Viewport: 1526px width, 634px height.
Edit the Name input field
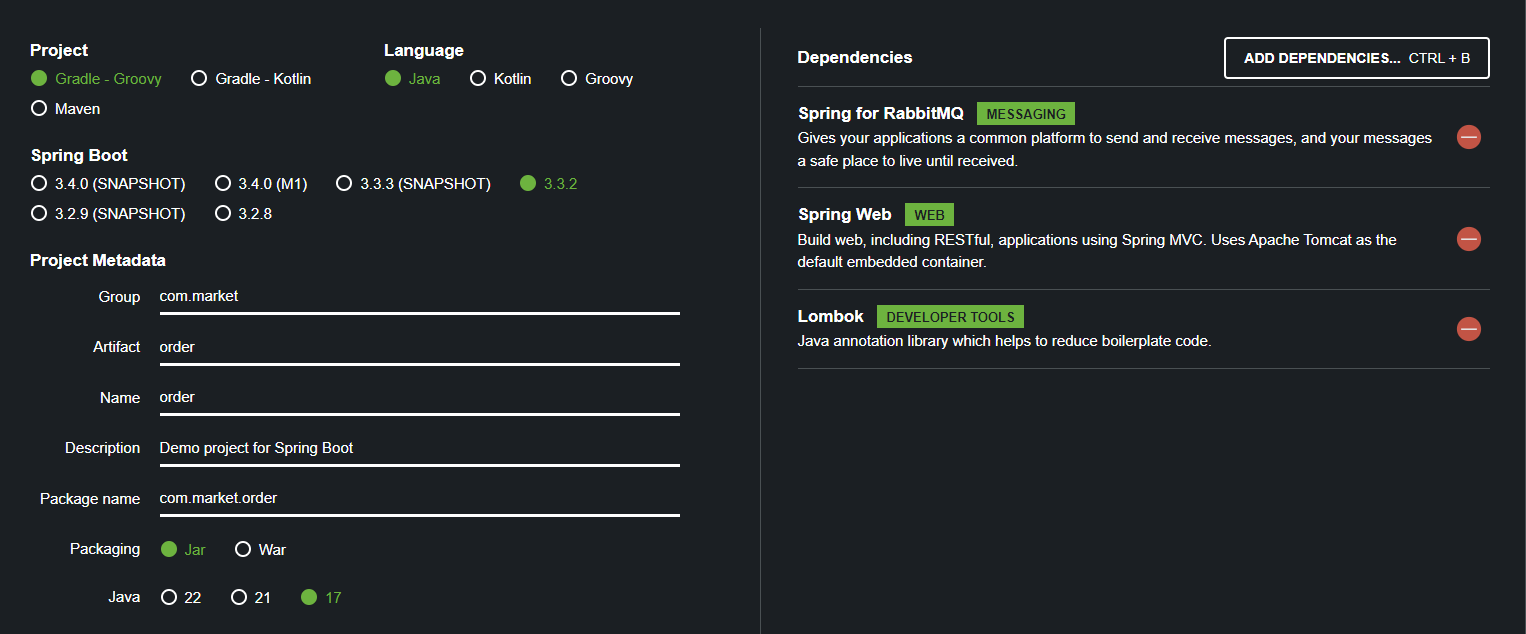419,397
